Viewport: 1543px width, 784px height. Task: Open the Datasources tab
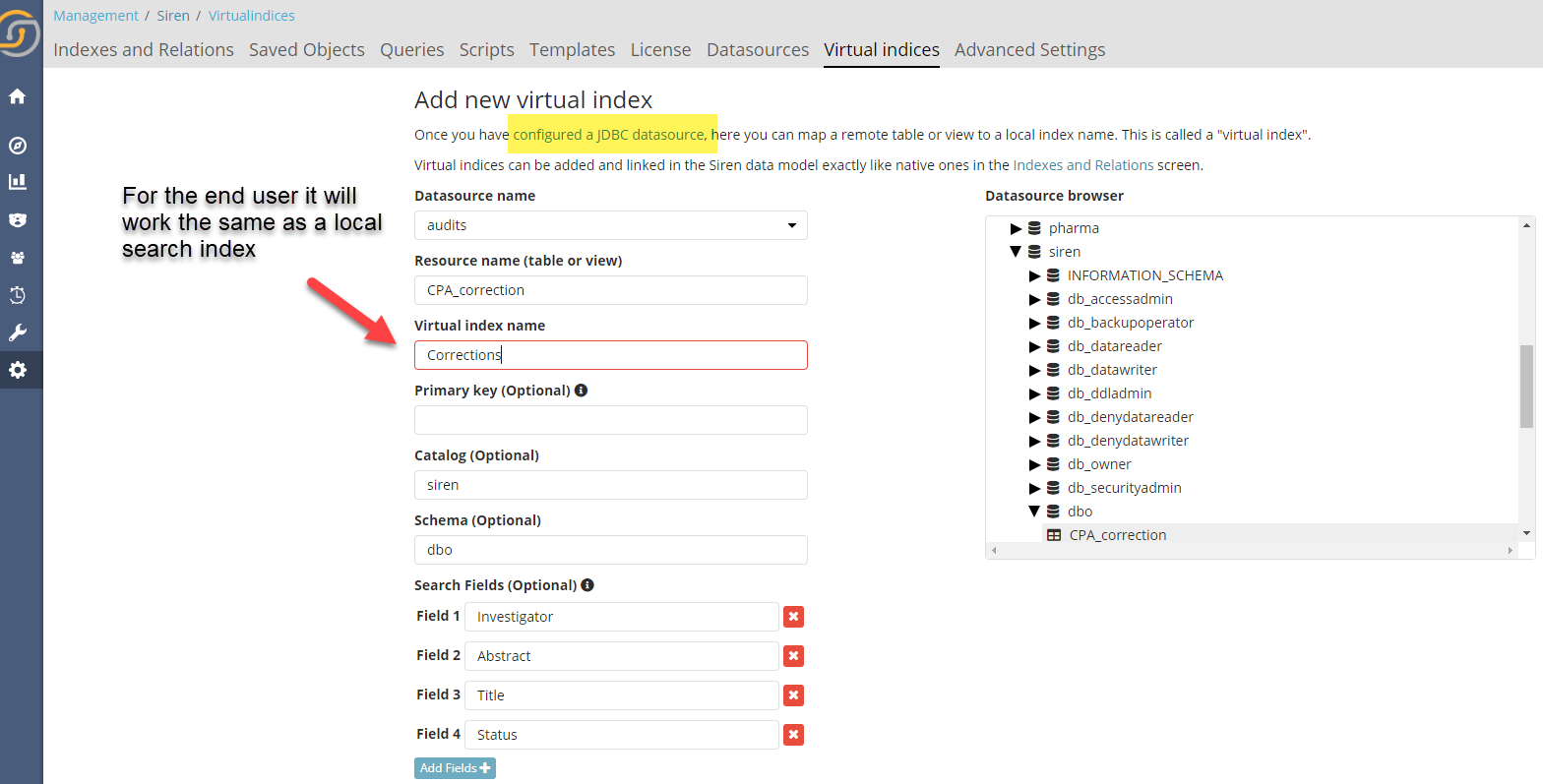coord(758,50)
